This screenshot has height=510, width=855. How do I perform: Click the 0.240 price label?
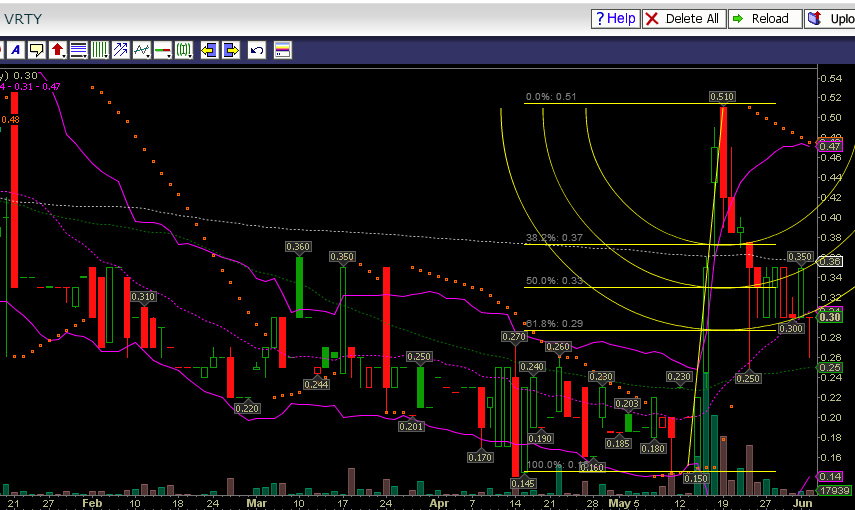coord(532,367)
